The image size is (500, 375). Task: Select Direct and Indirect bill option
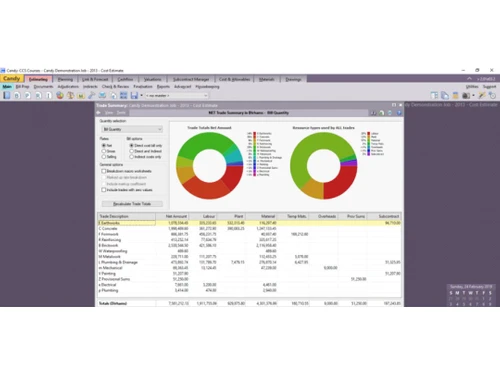click(131, 151)
